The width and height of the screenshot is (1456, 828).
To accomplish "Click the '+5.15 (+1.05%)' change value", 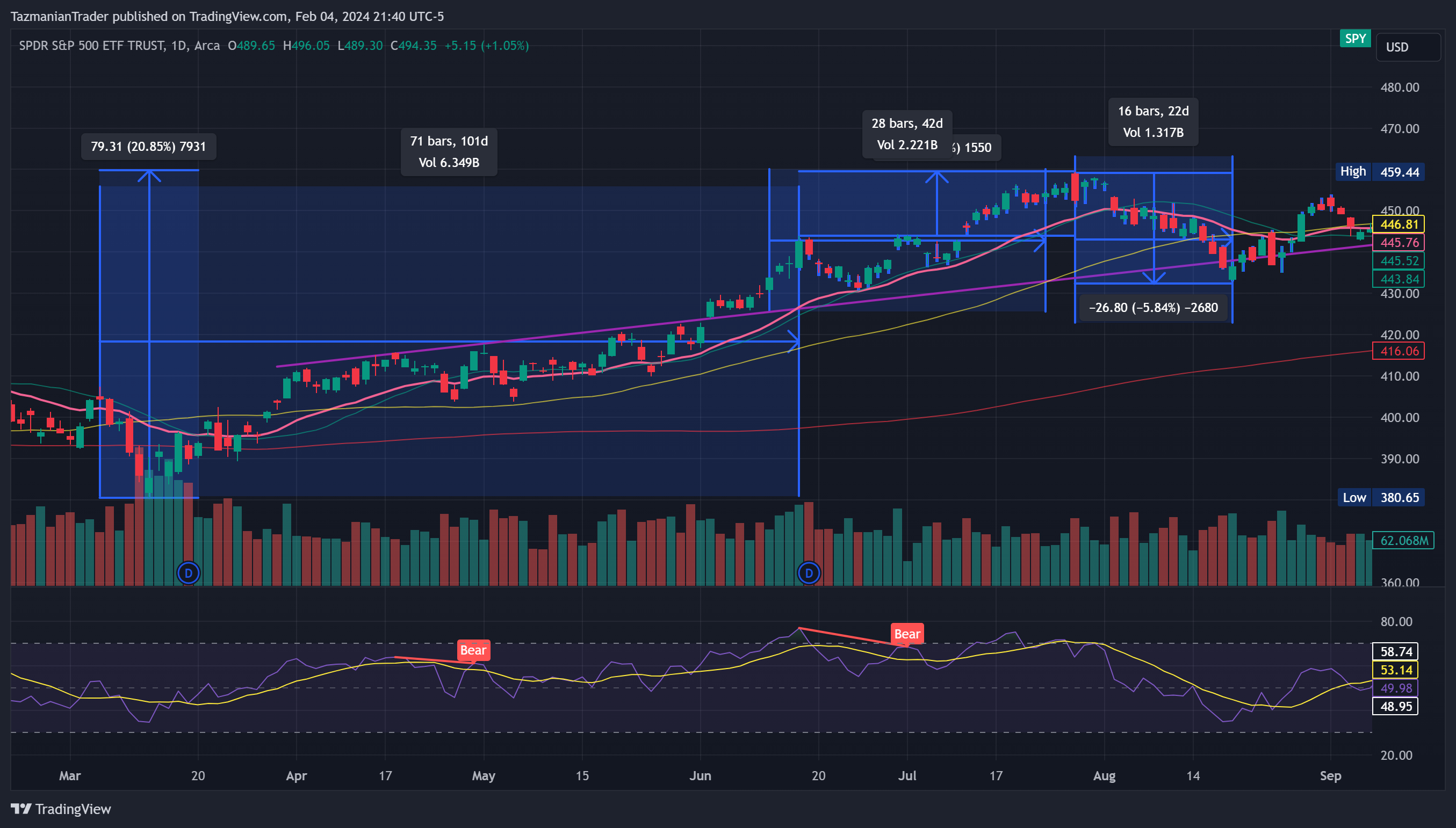I will 486,46.
